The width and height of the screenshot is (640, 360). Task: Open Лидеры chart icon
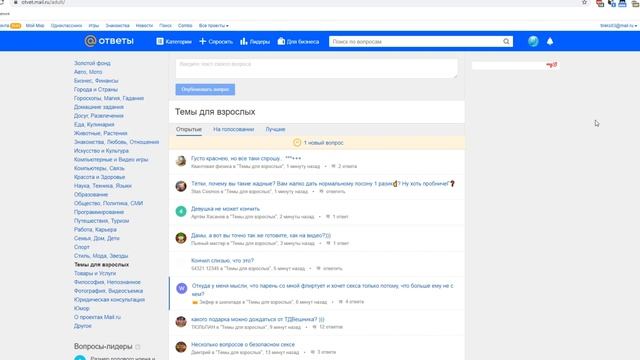tap(244, 41)
